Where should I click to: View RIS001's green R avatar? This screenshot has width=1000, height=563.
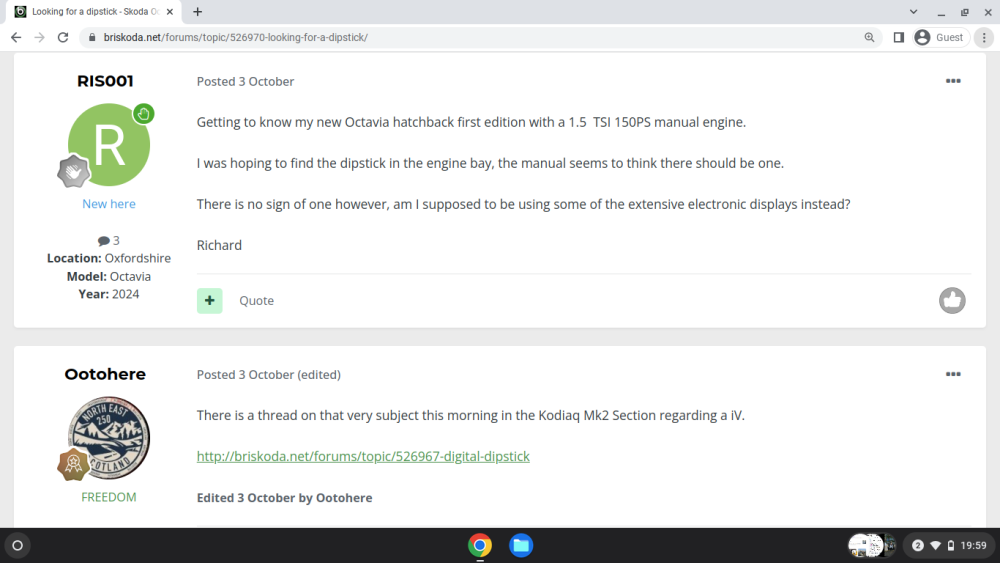pyautogui.click(x=109, y=145)
